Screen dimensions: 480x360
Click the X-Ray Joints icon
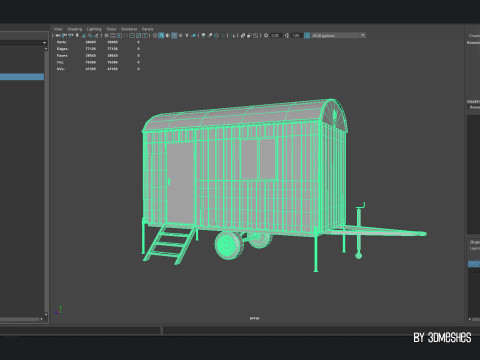[256, 35]
